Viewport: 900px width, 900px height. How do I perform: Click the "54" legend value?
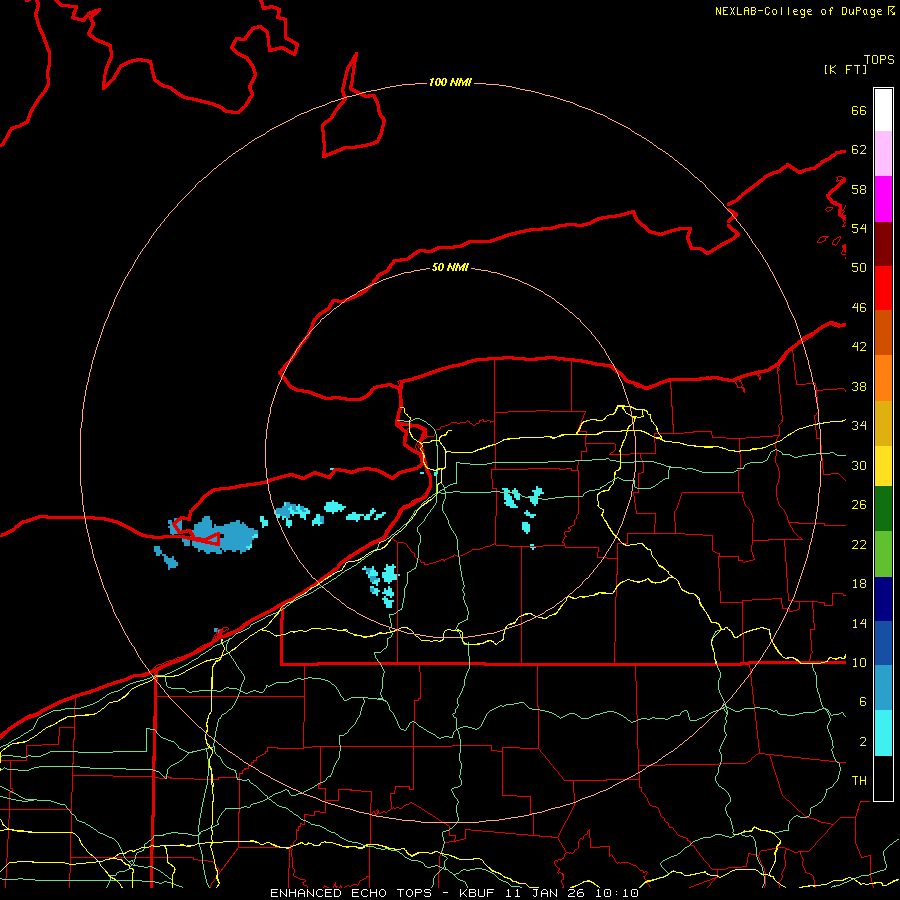[859, 228]
